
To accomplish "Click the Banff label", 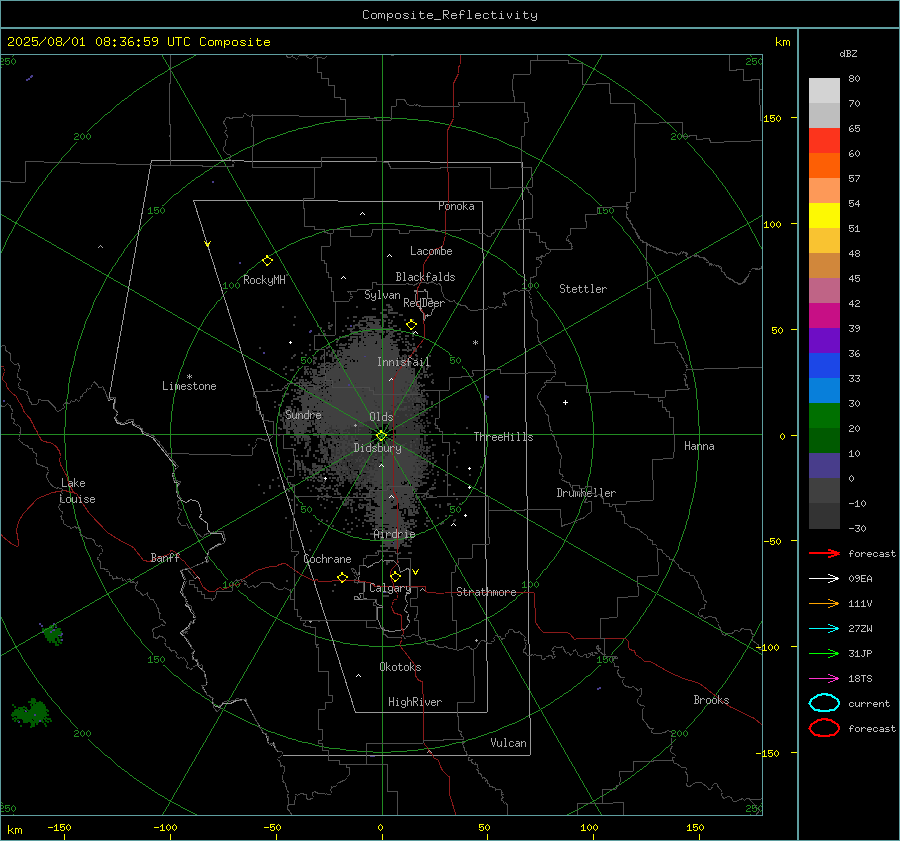I will tap(165, 557).
